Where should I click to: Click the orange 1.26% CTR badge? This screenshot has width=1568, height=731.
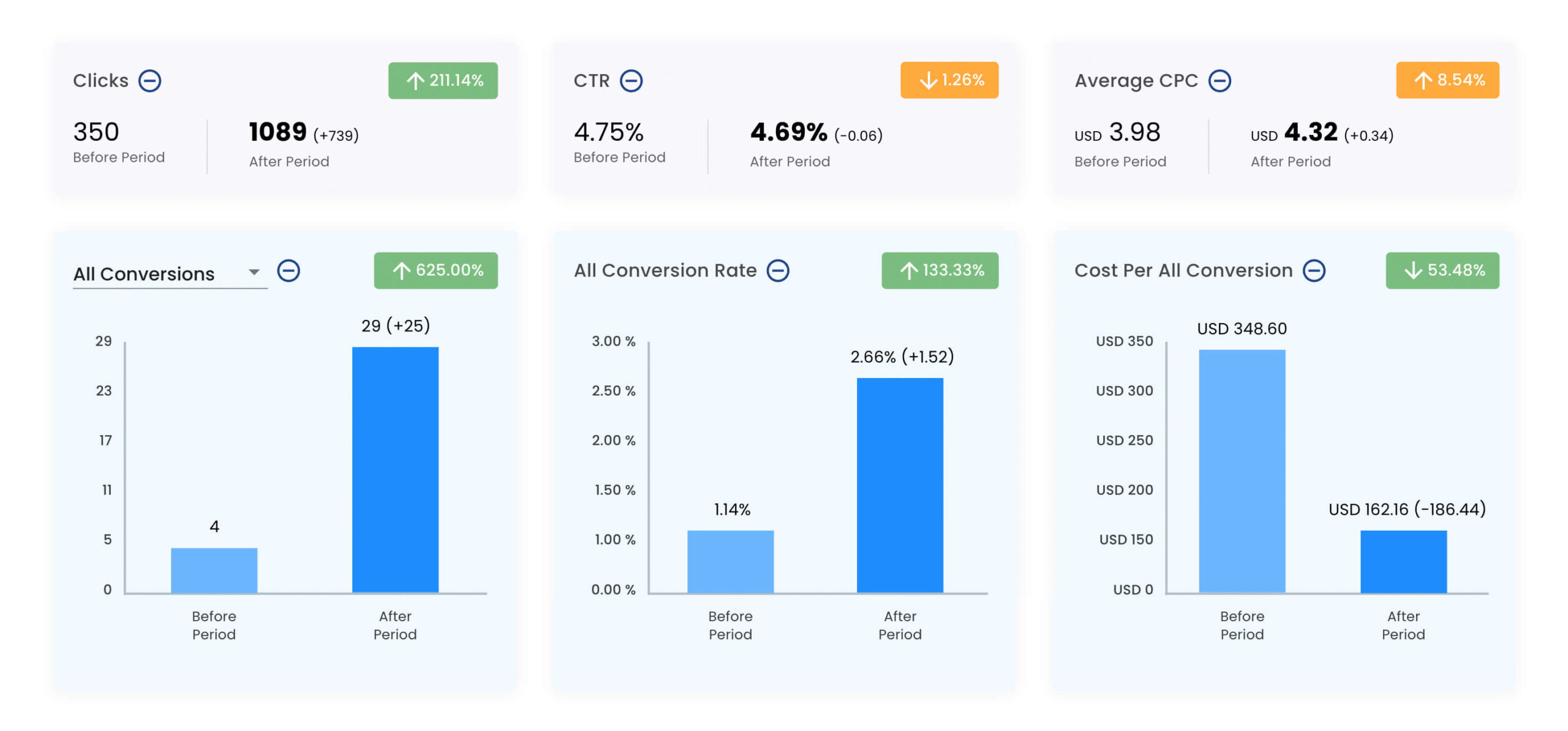[x=949, y=80]
